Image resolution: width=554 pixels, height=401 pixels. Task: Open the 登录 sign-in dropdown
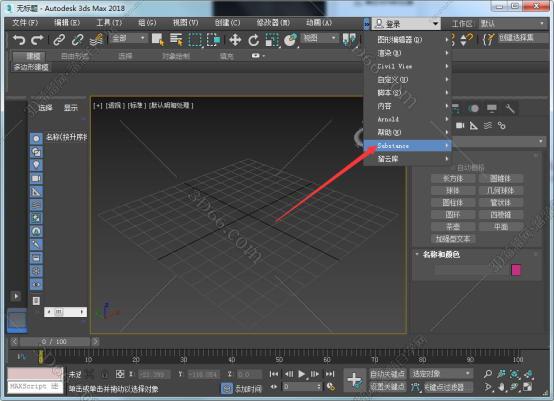(406, 24)
